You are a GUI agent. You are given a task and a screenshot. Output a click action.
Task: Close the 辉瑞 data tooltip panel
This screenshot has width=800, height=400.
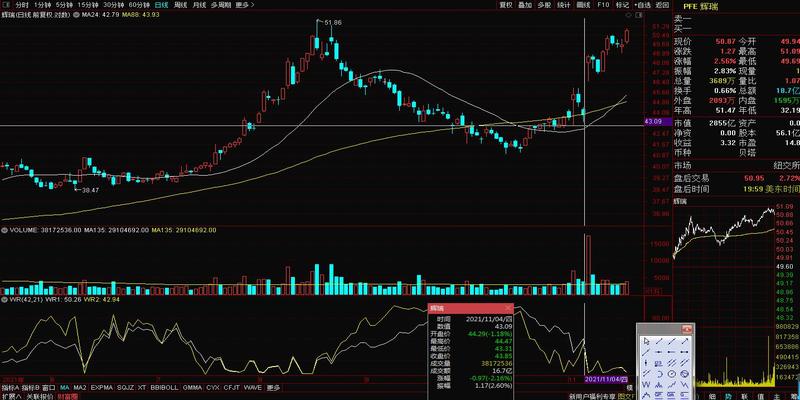point(509,309)
